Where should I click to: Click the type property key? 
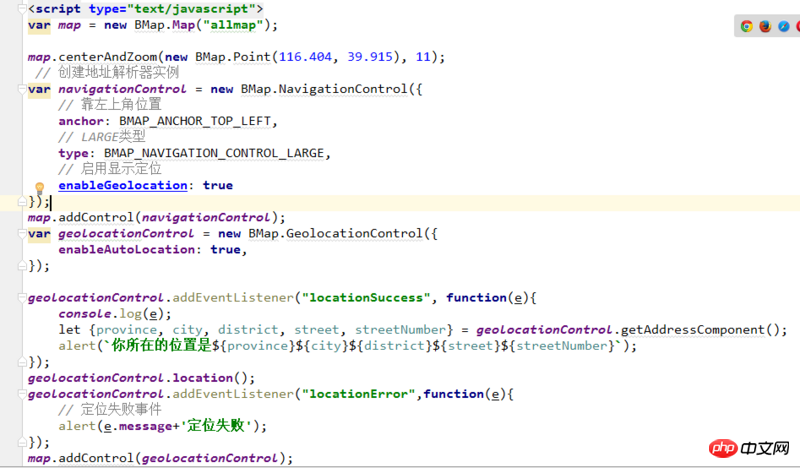click(x=73, y=153)
